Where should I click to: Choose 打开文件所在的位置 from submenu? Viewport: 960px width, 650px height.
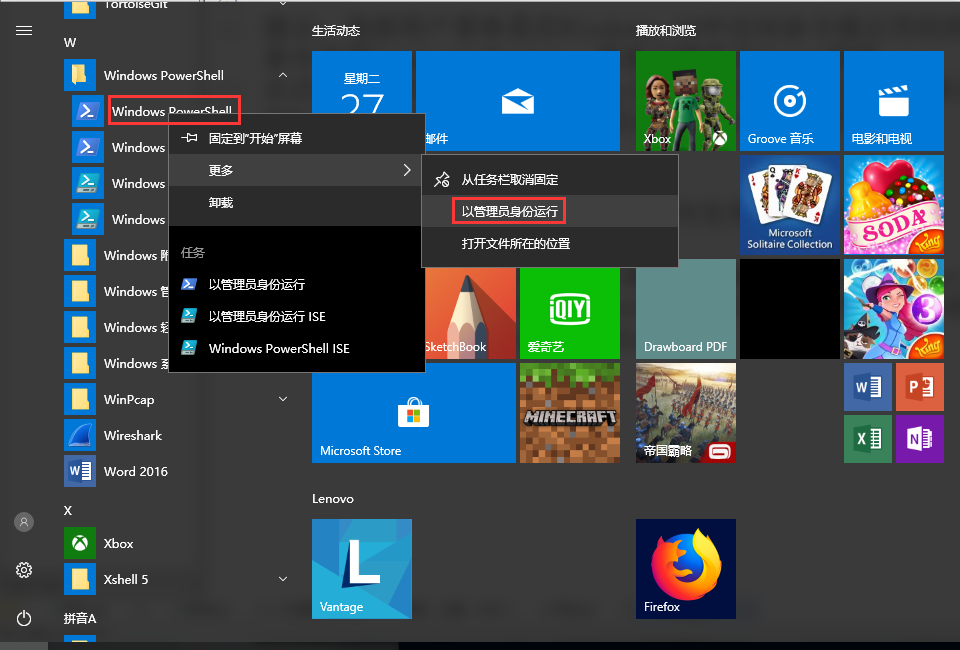pos(515,243)
